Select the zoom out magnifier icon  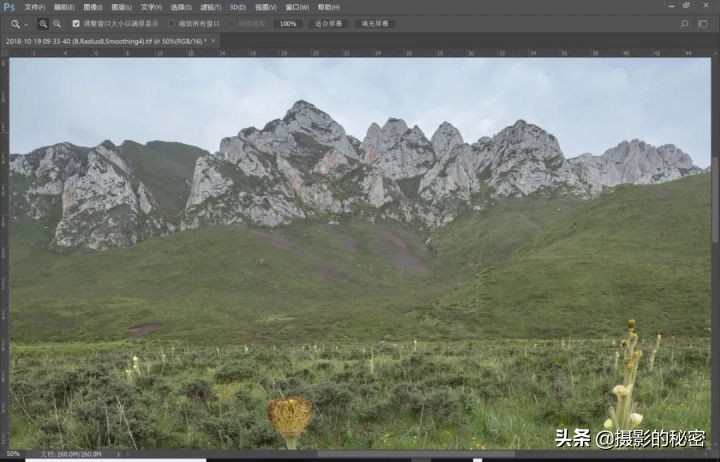[x=56, y=23]
